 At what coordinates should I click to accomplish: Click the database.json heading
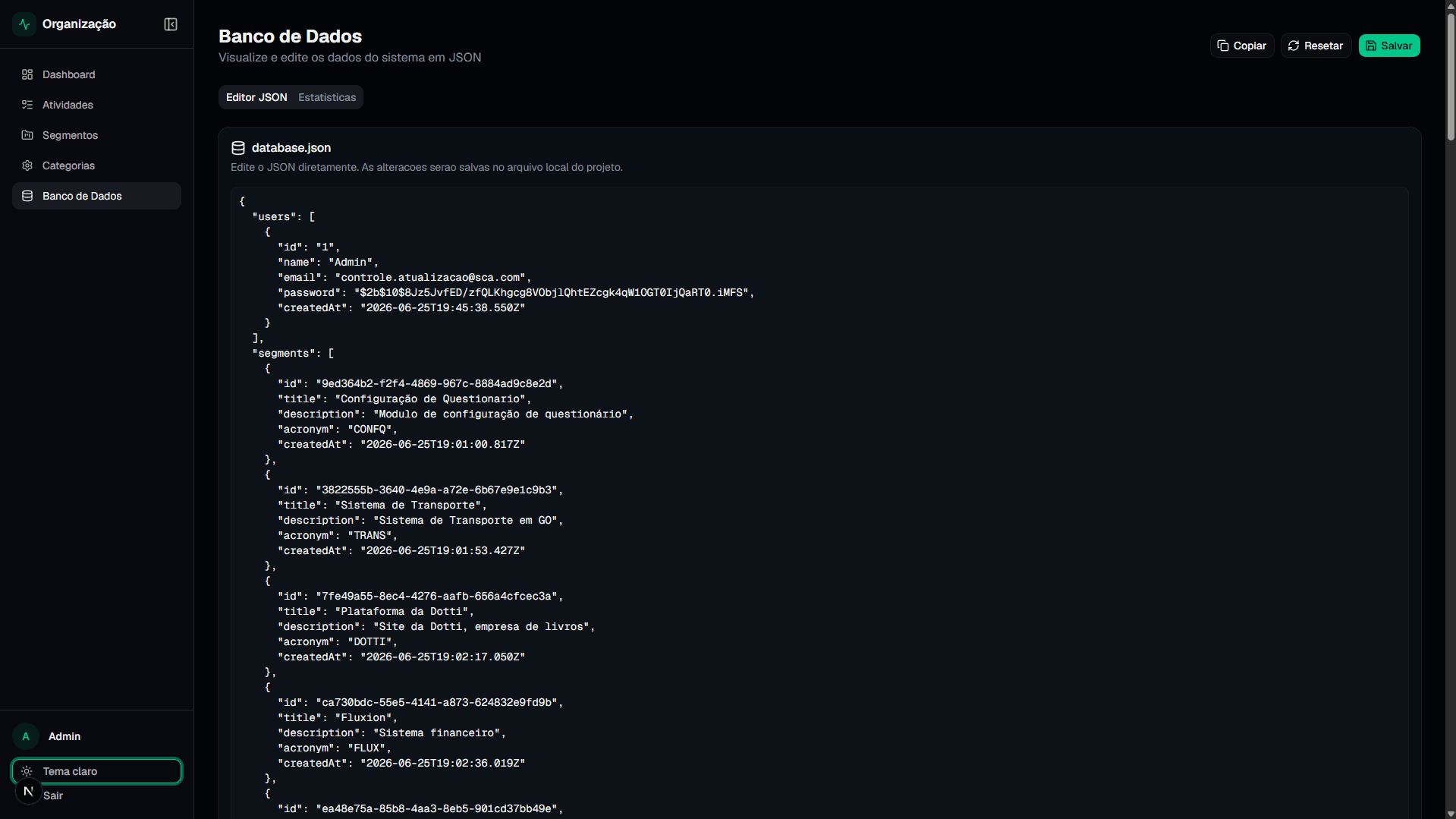291,148
